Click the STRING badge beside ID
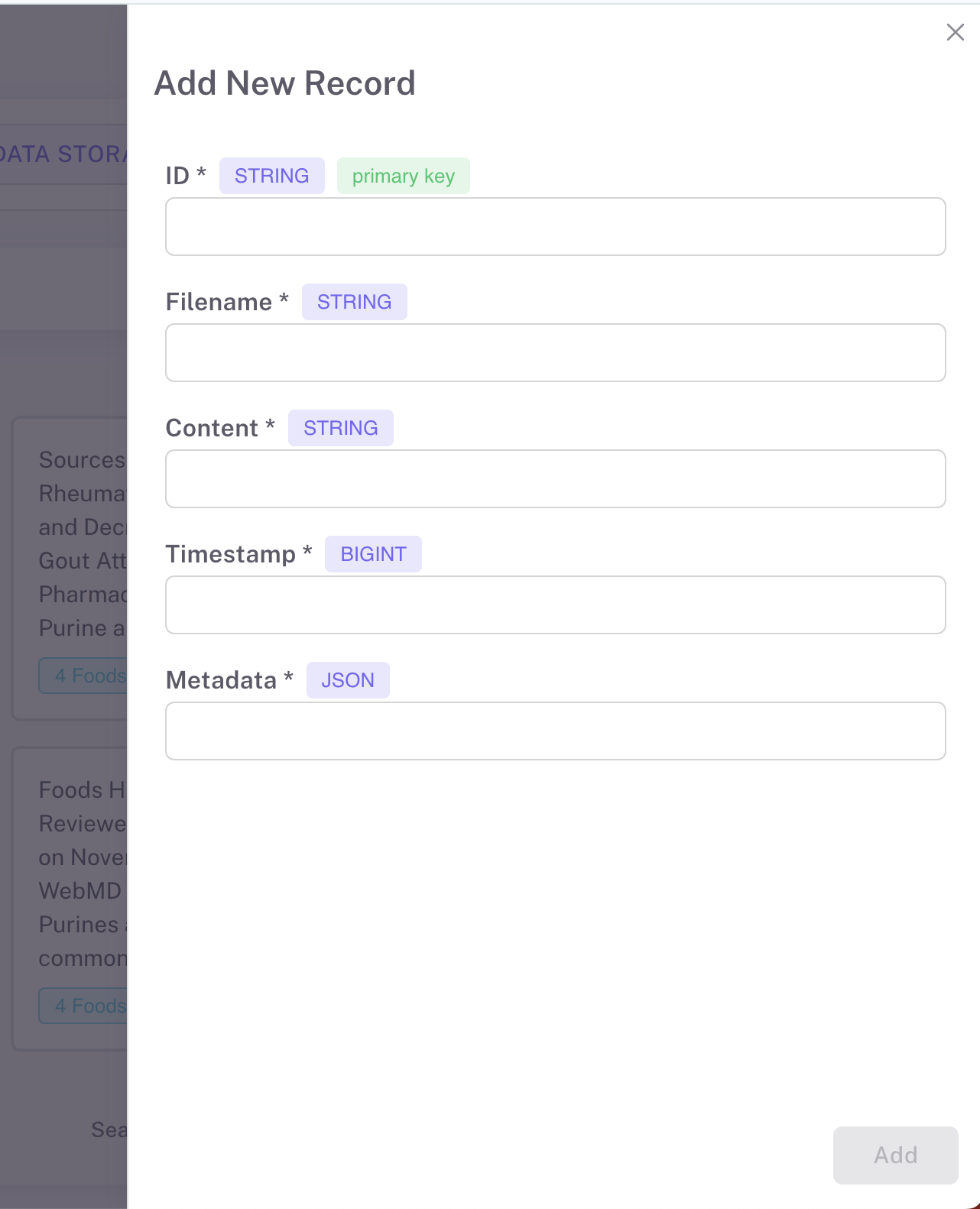This screenshot has height=1209, width=980. (x=271, y=176)
